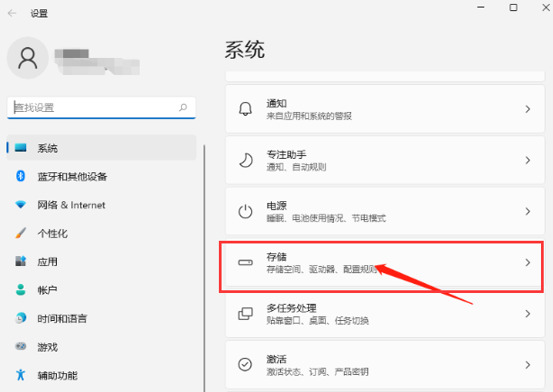
Task: Click the focus assist moon icon
Action: click(x=245, y=160)
